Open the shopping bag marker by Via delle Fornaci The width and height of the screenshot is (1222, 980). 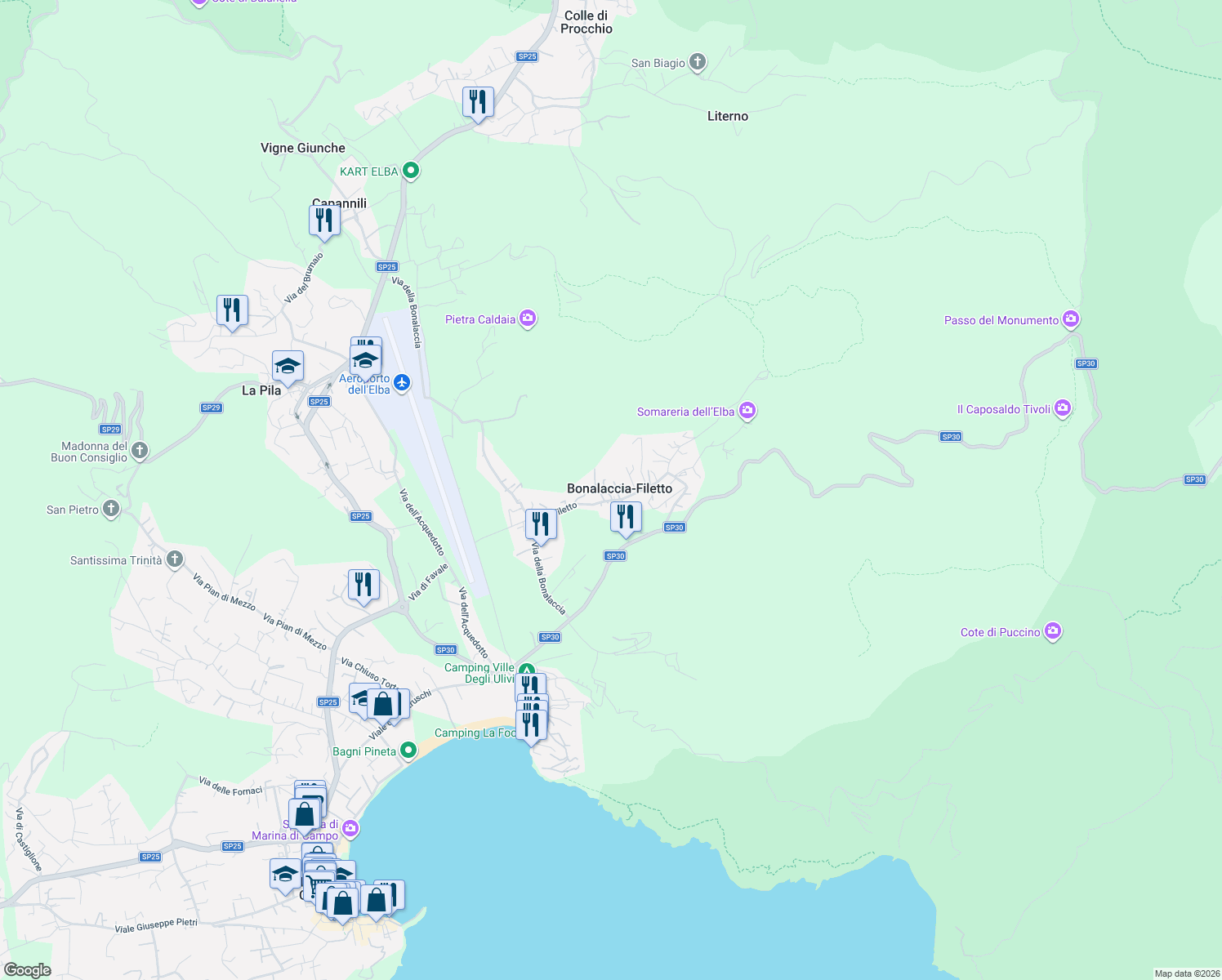click(x=304, y=815)
